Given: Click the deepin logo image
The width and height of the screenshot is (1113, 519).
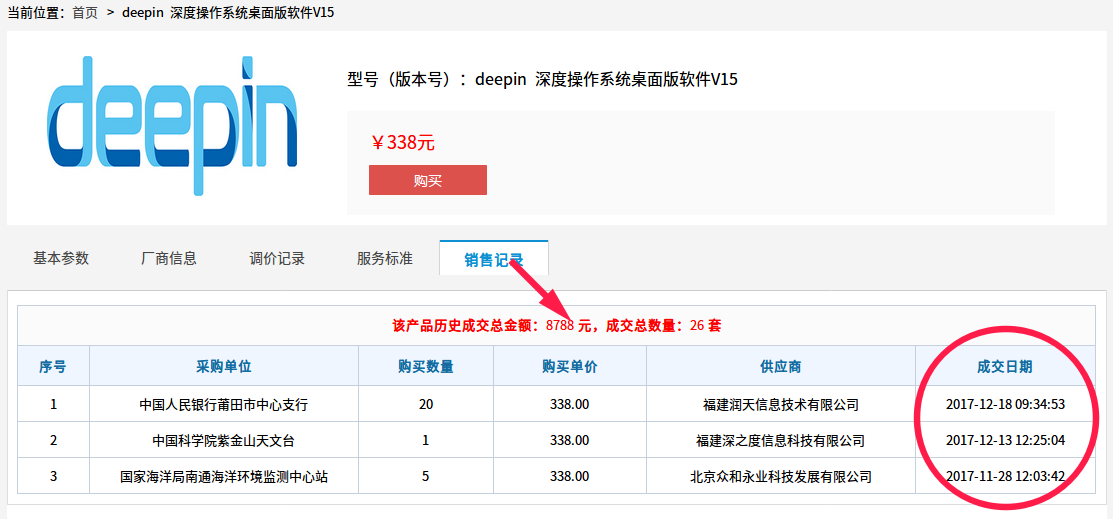Looking at the screenshot, I should click(x=172, y=126).
